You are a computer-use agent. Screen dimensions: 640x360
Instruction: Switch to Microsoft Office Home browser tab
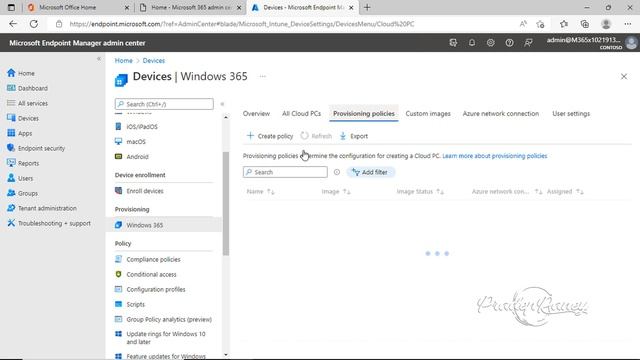78,7
